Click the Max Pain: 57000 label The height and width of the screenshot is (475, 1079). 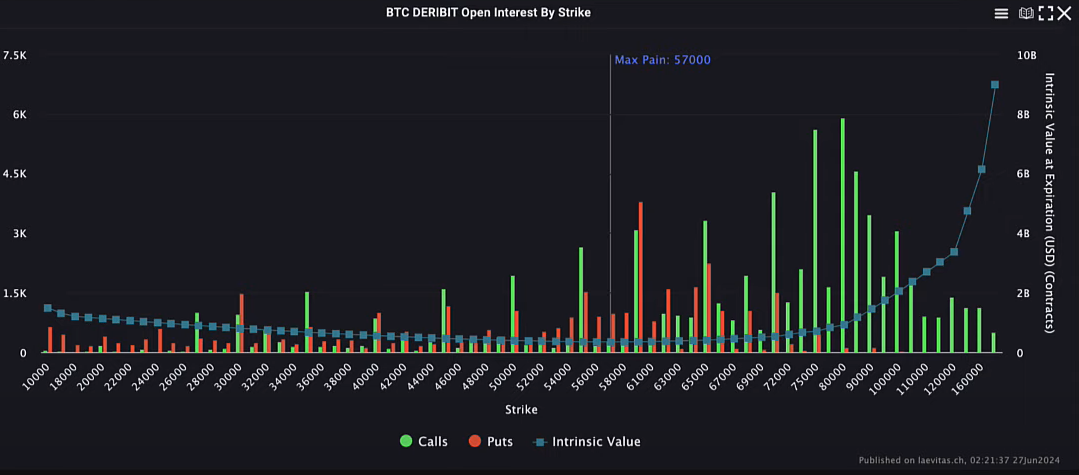(662, 60)
